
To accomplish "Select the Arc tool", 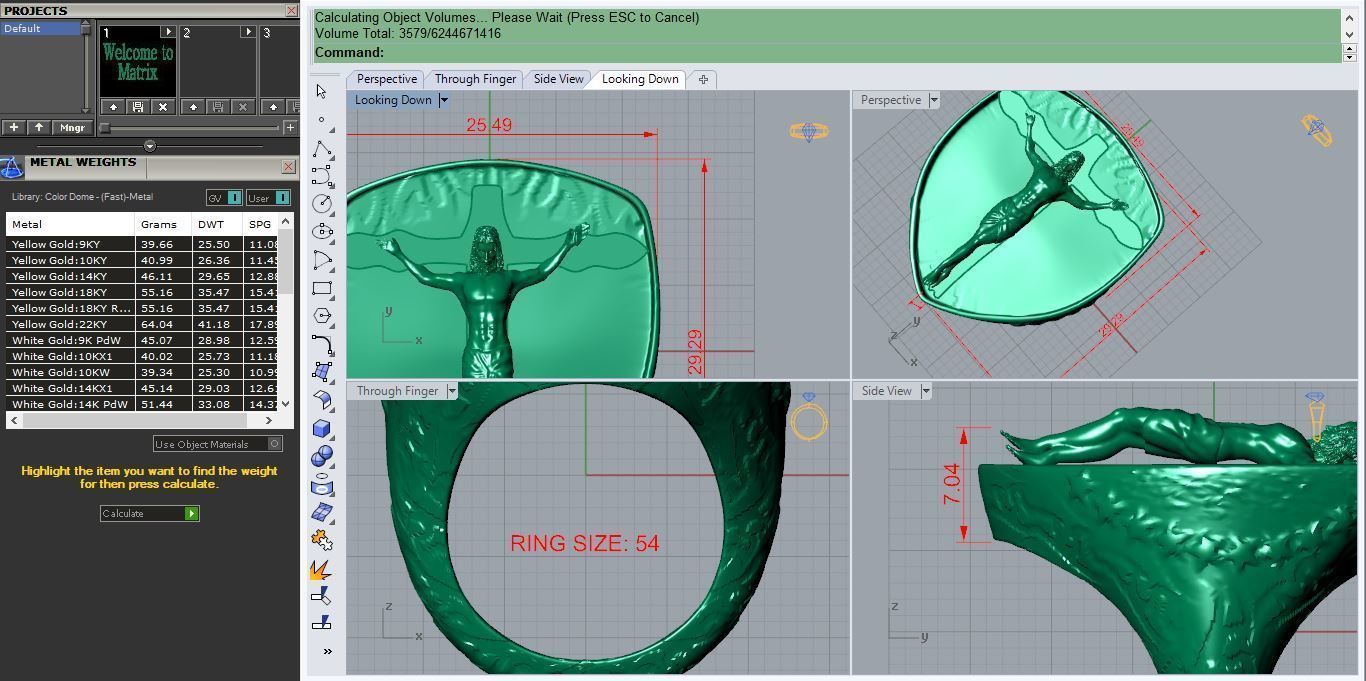I will click(x=322, y=260).
